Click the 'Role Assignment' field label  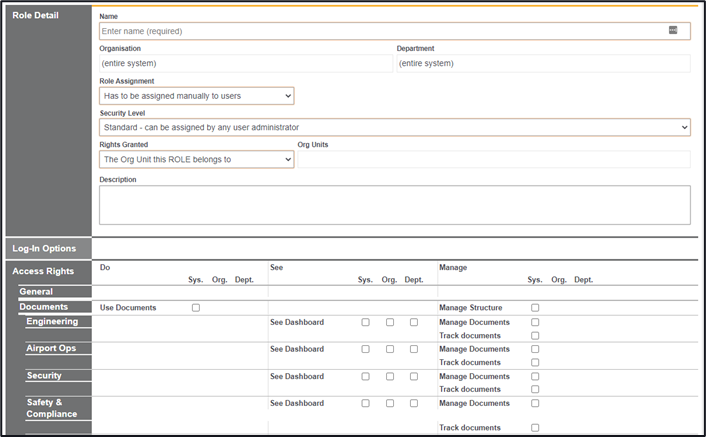pyautogui.click(x=127, y=81)
